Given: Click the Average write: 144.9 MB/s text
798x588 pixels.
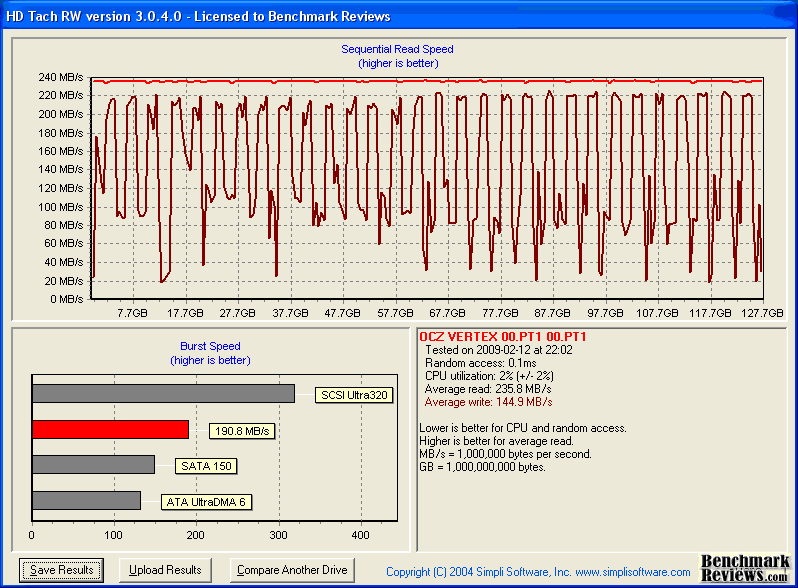Looking at the screenshot, I should pyautogui.click(x=489, y=402).
